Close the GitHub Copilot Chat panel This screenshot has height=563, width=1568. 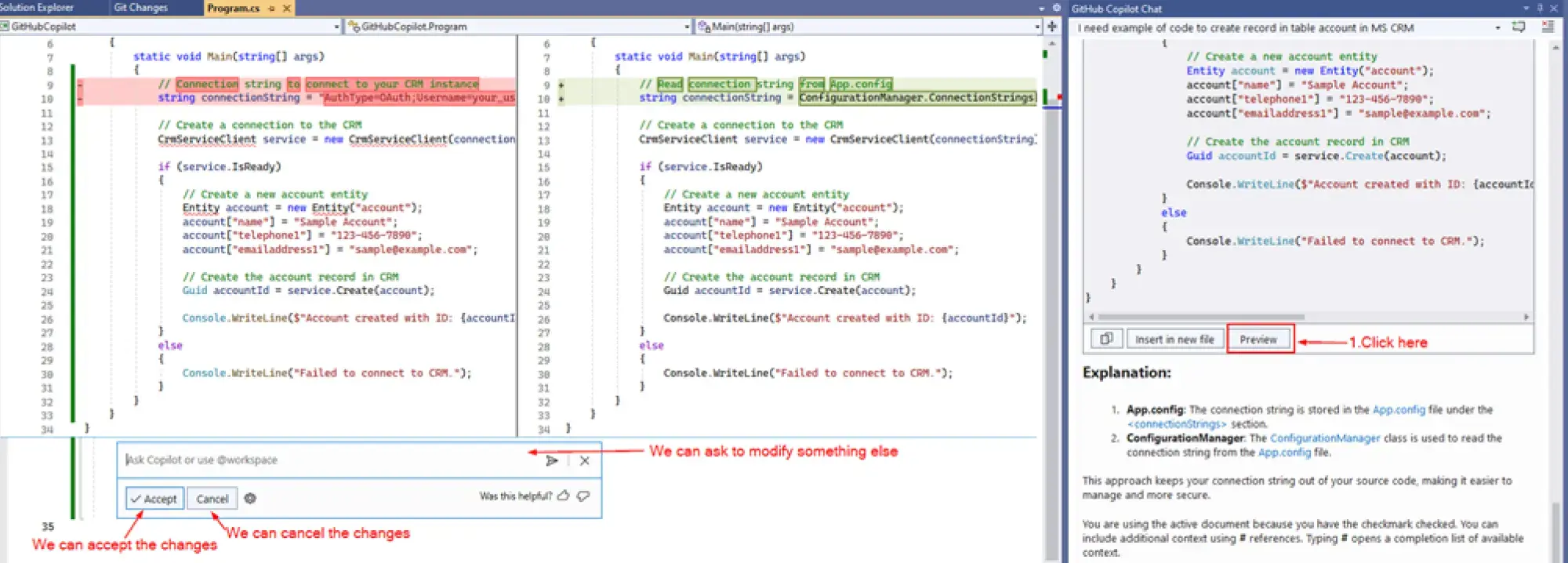[x=1554, y=8]
